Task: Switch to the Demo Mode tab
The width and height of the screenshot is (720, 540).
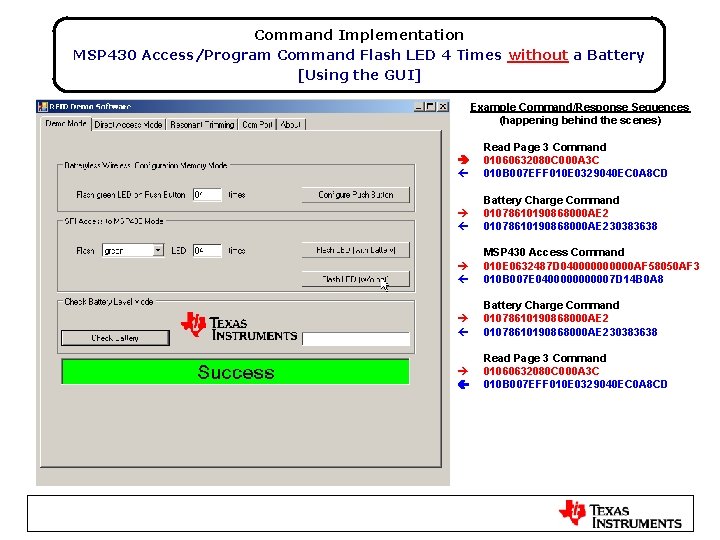Action: (66, 124)
